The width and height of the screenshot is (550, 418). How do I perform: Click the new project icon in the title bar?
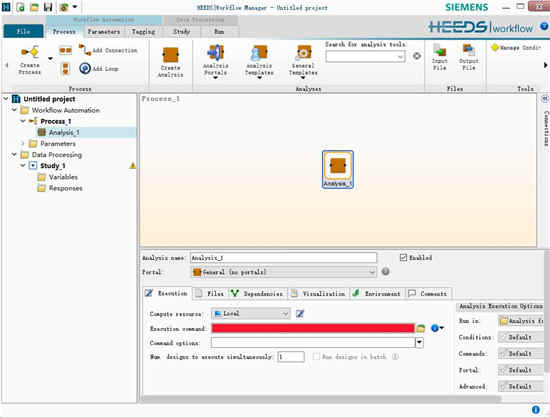(x=20, y=7)
